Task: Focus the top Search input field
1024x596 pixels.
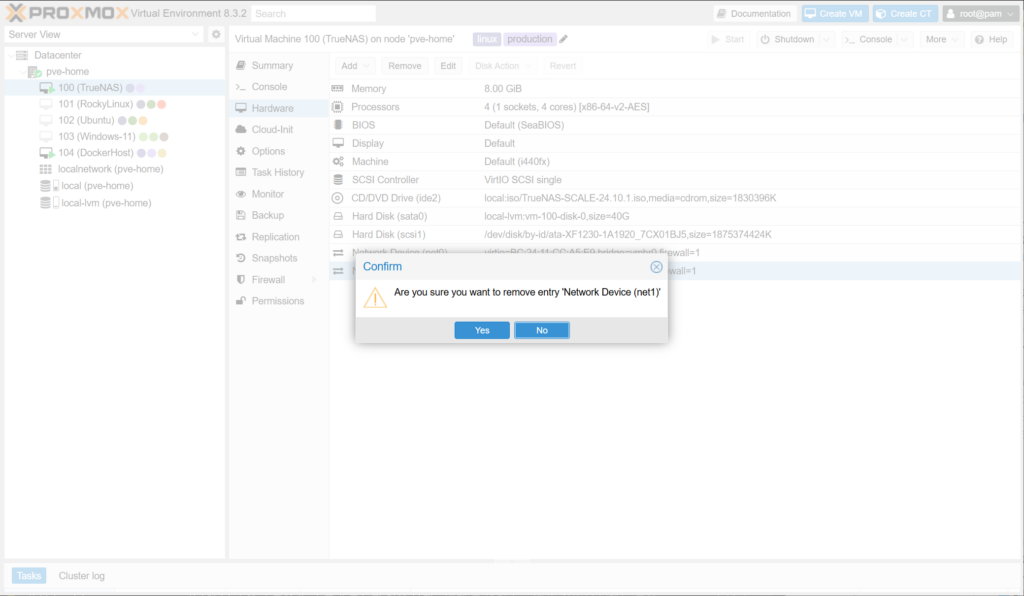Action: pos(313,14)
